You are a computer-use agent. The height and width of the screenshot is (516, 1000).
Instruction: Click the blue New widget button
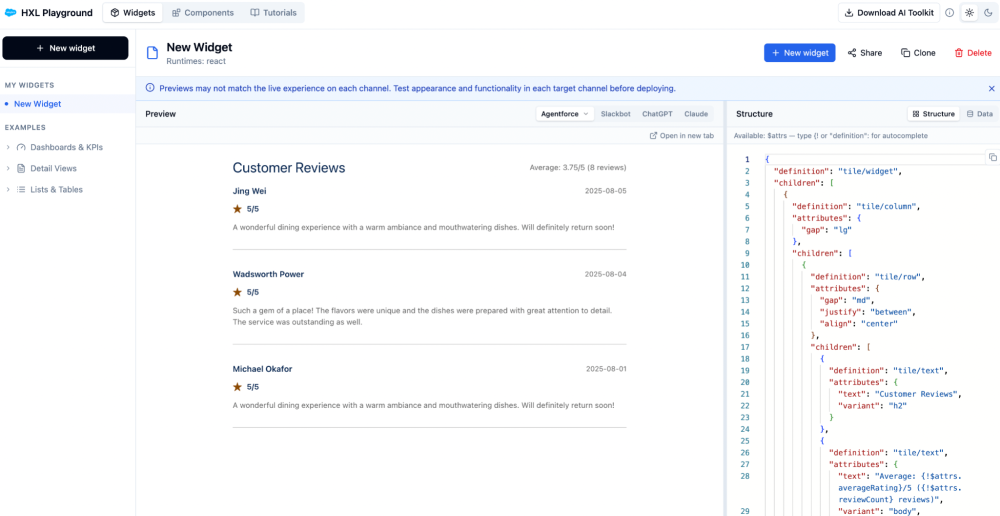(800, 53)
